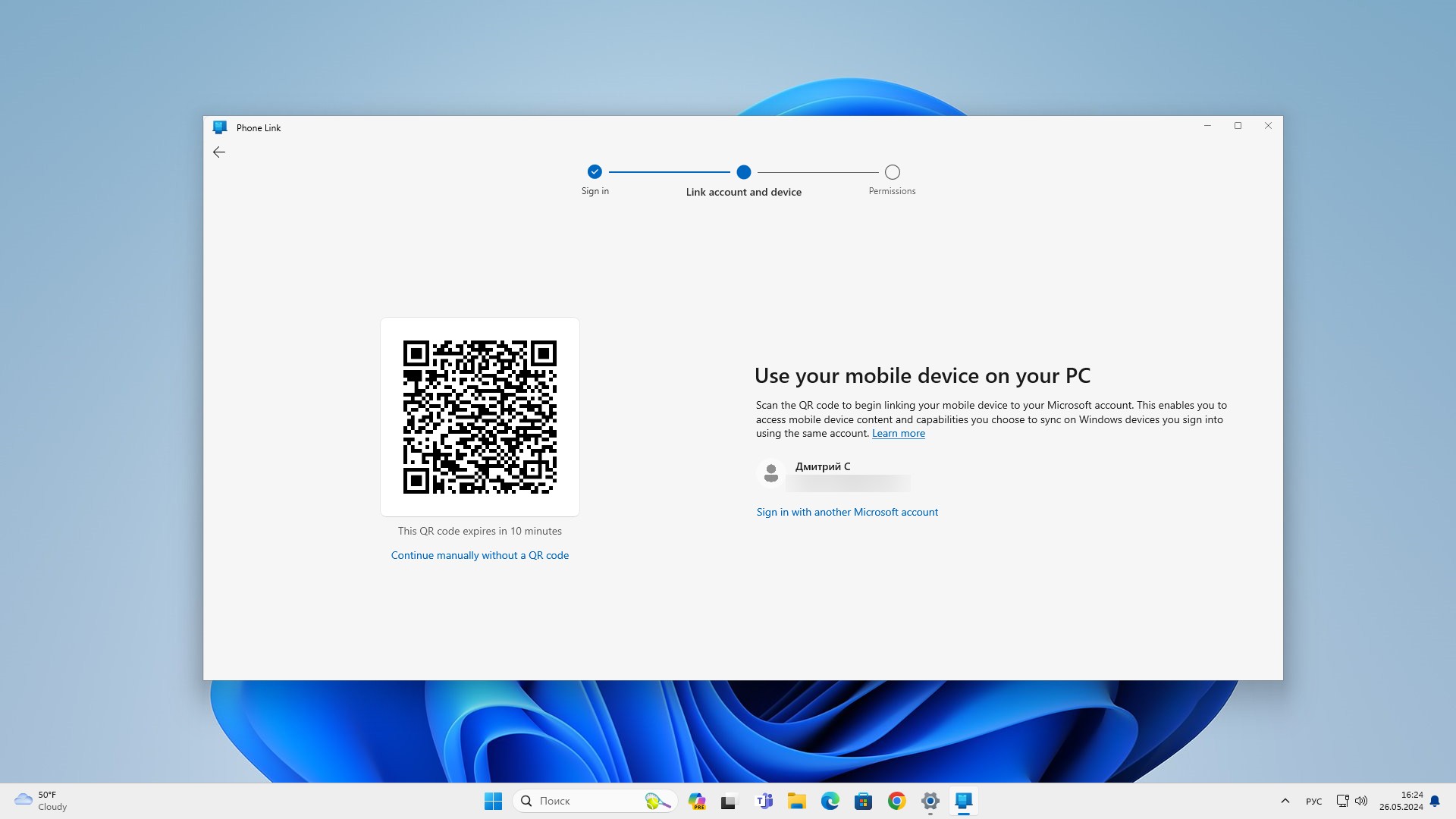
Task: Click the completed Sign in step indicator
Action: pos(595,171)
